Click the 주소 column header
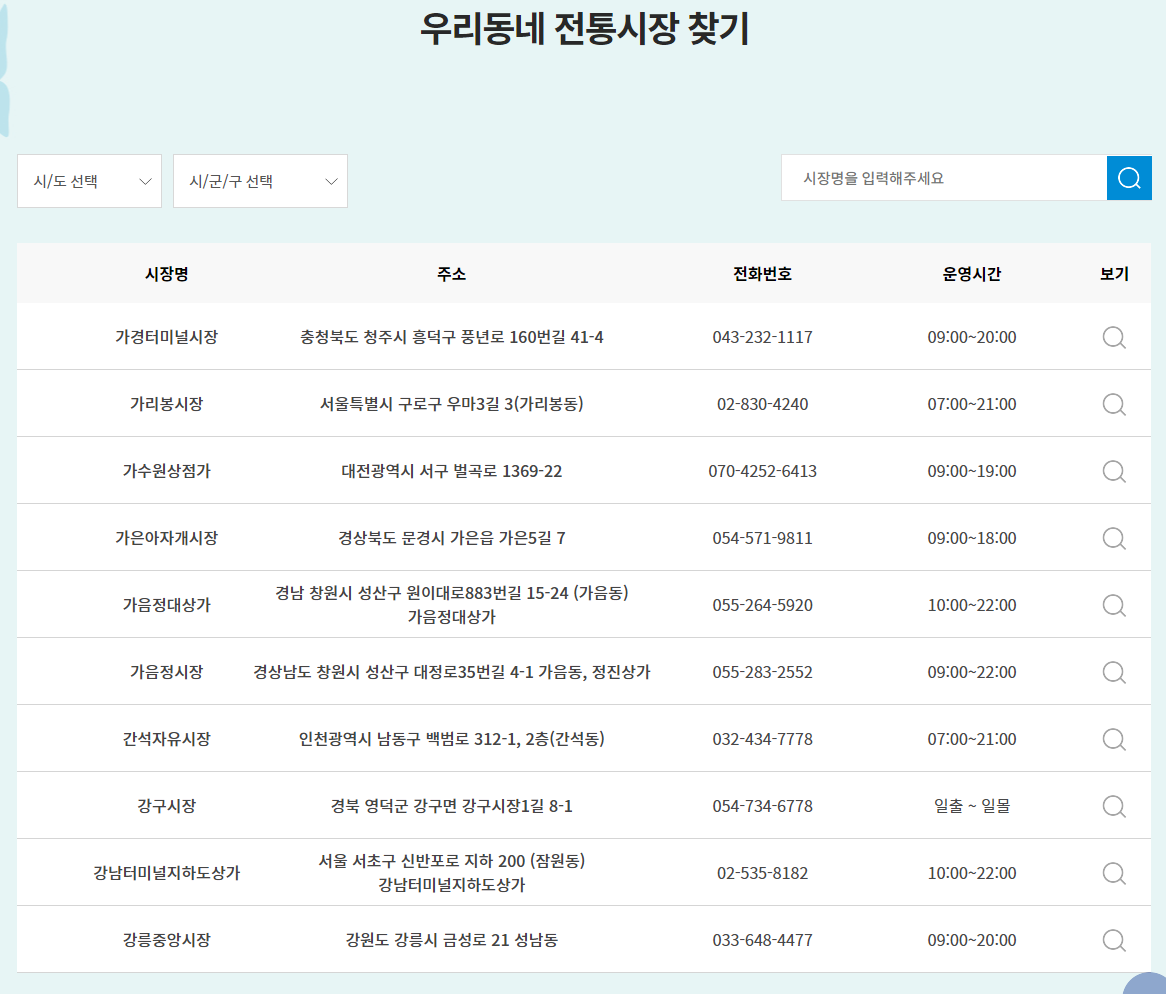The width and height of the screenshot is (1166, 994). (451, 274)
